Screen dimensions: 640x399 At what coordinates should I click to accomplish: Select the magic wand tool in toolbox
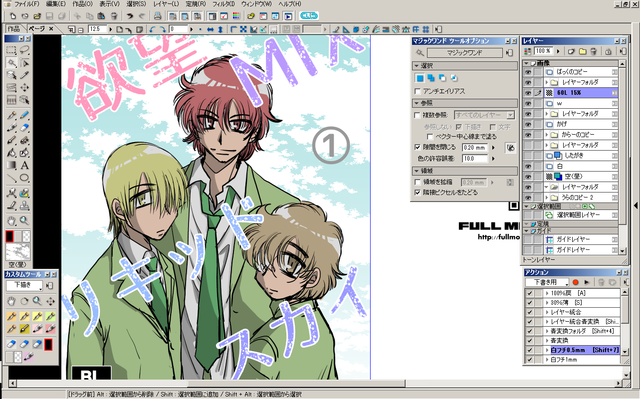coord(11,63)
